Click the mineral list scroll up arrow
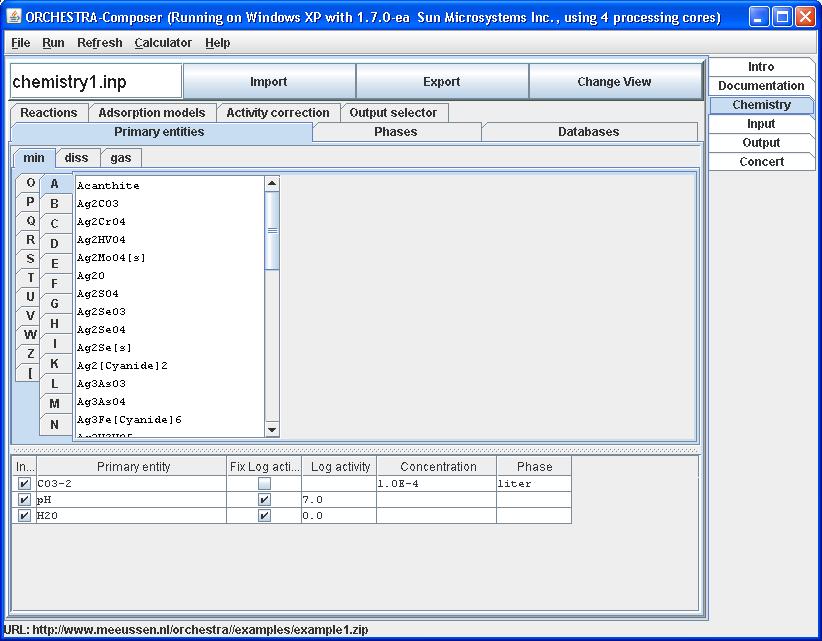The width and height of the screenshot is (822, 641). 272,183
